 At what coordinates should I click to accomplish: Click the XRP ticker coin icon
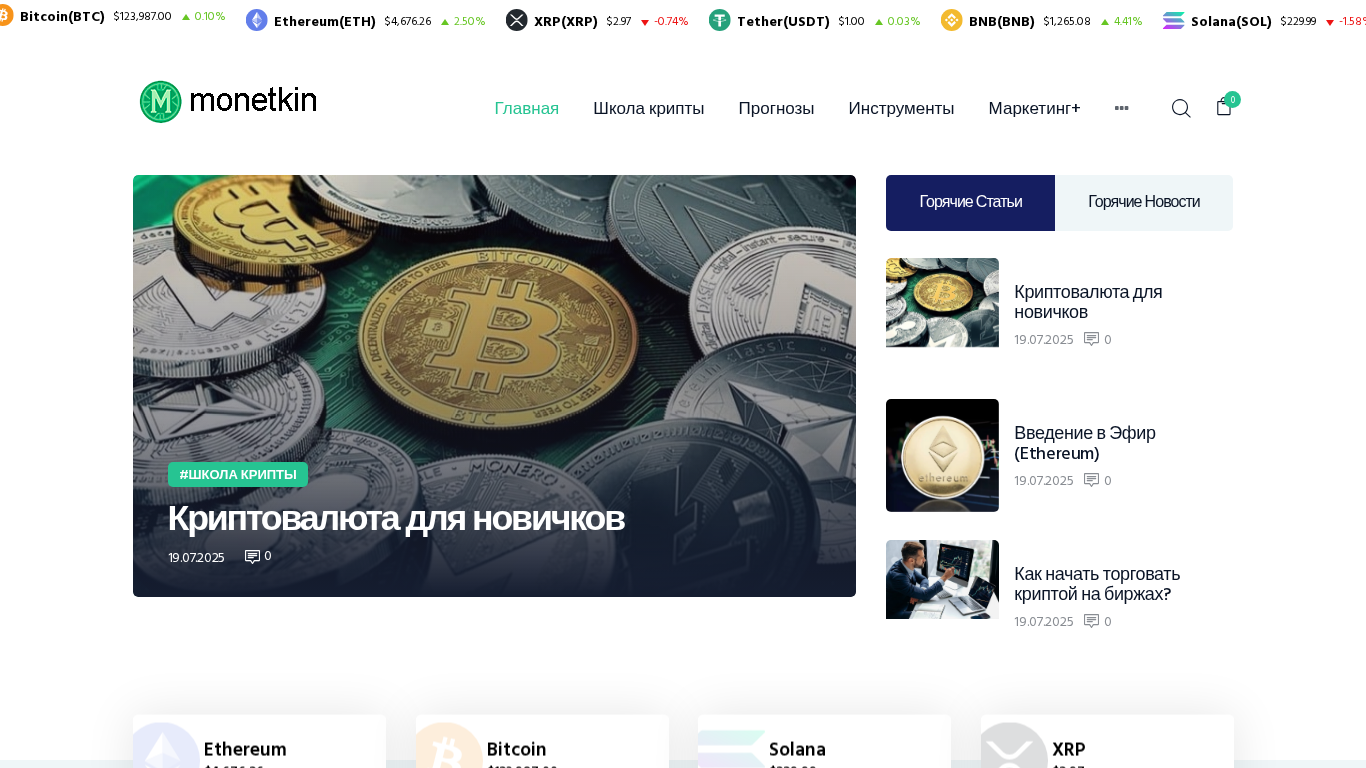click(517, 20)
